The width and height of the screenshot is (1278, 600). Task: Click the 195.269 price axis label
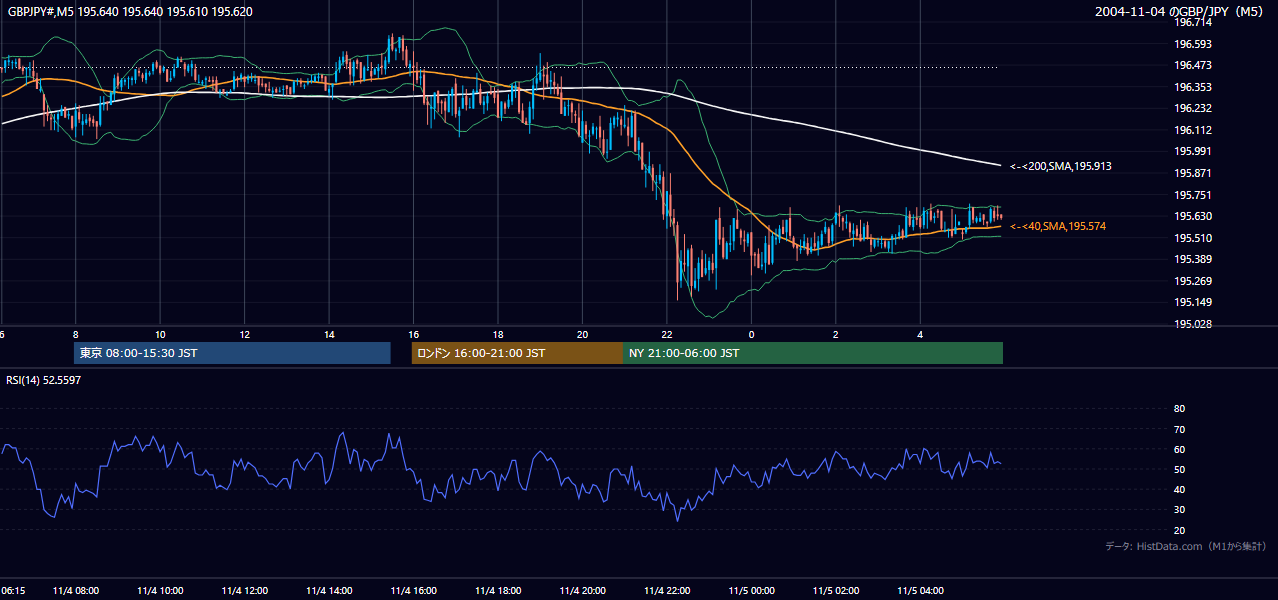tap(1193, 281)
